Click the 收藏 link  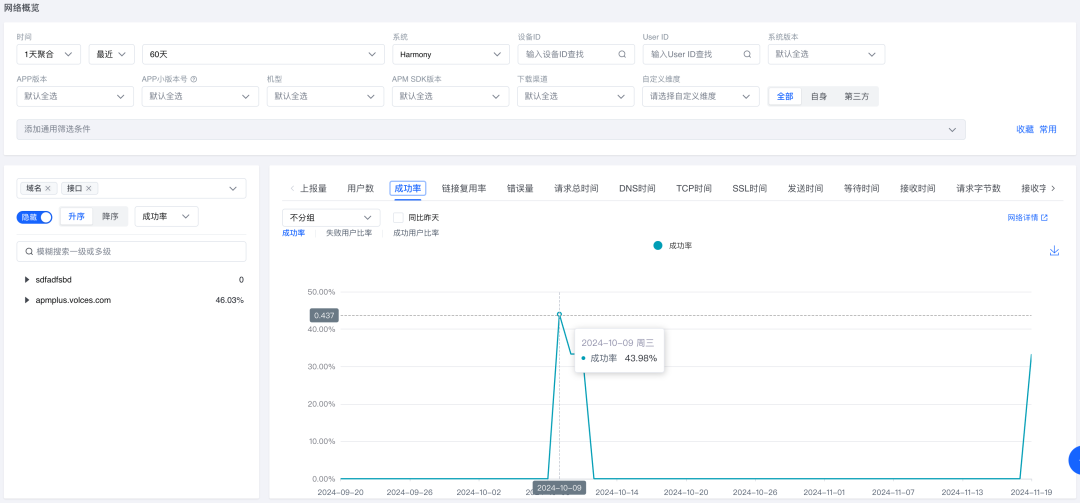(x=1025, y=129)
